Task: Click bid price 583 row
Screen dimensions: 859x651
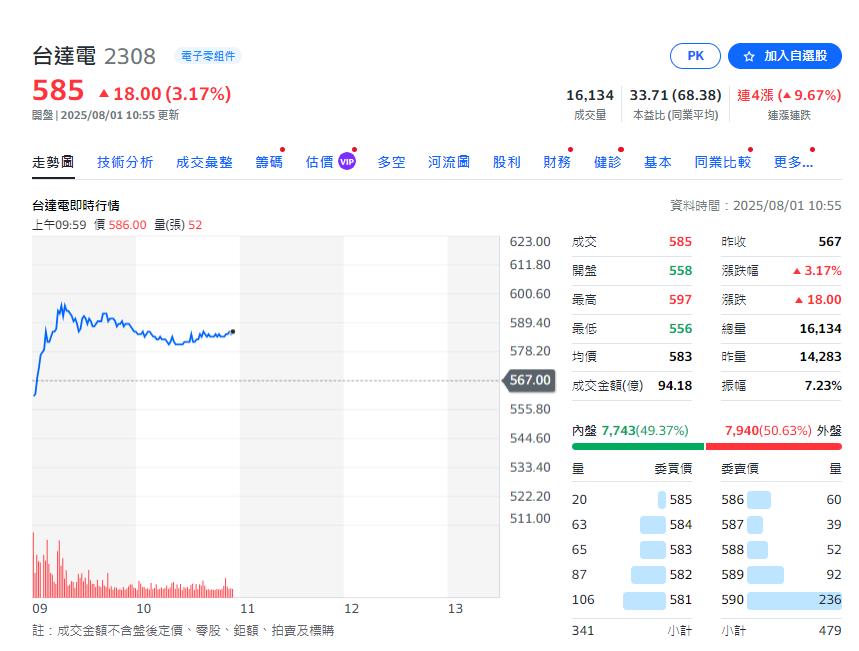Action: click(632, 550)
